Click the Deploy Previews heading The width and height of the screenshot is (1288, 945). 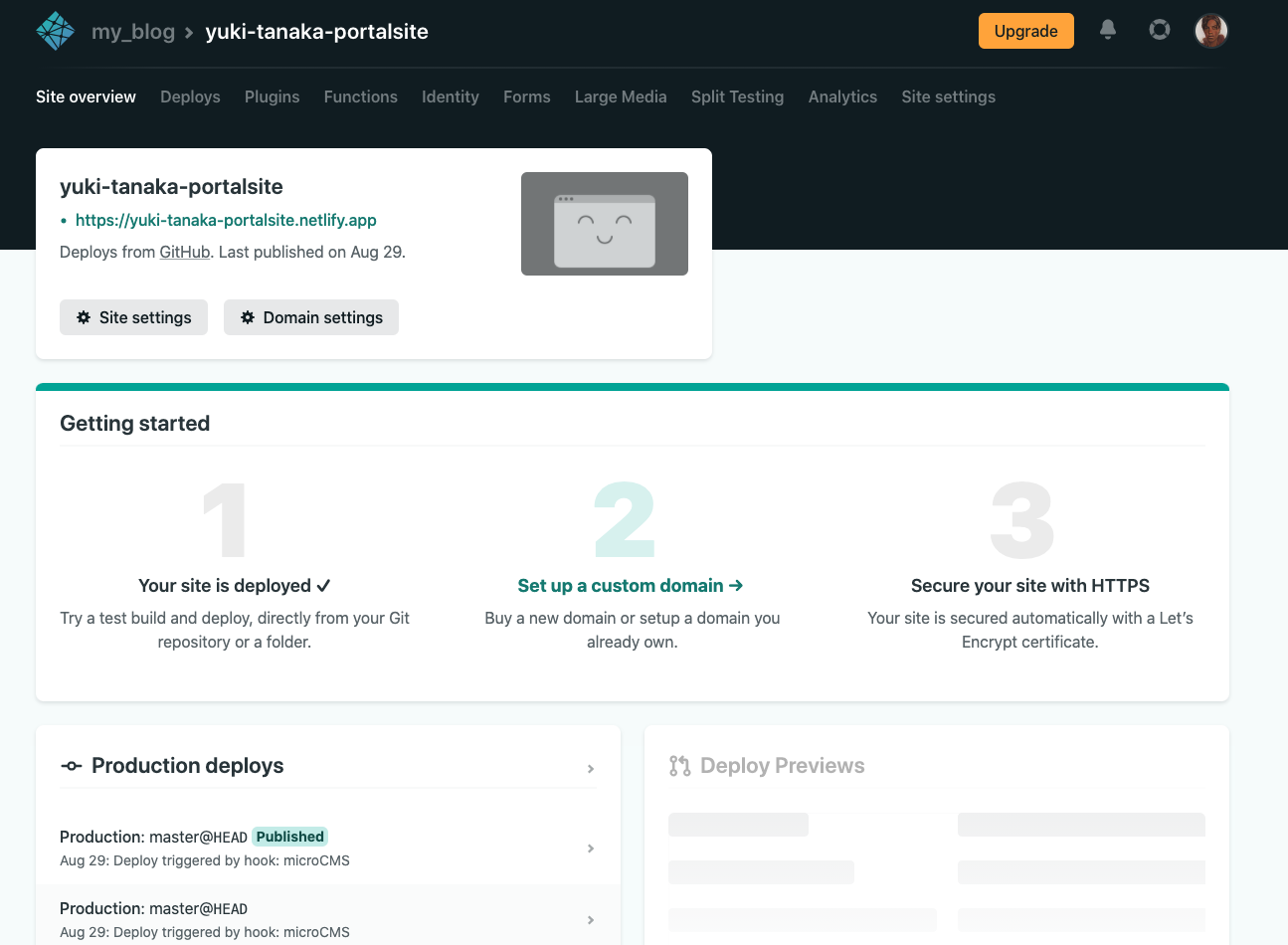click(783, 766)
